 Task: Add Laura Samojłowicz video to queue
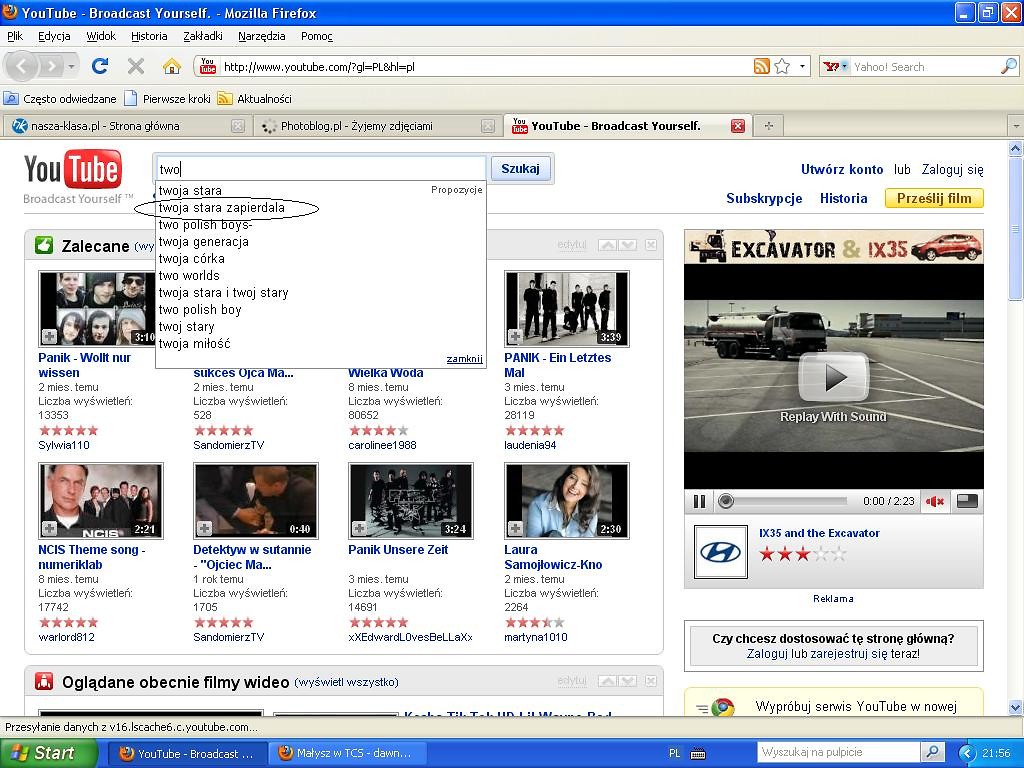(x=515, y=528)
